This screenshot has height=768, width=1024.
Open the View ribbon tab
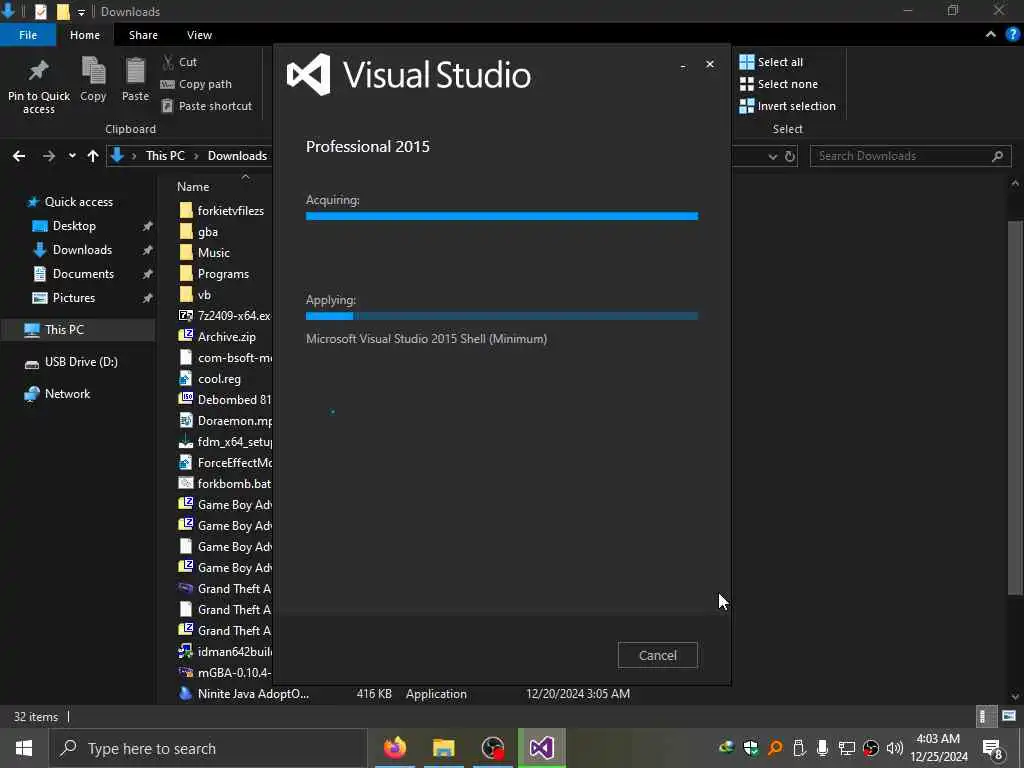click(199, 35)
